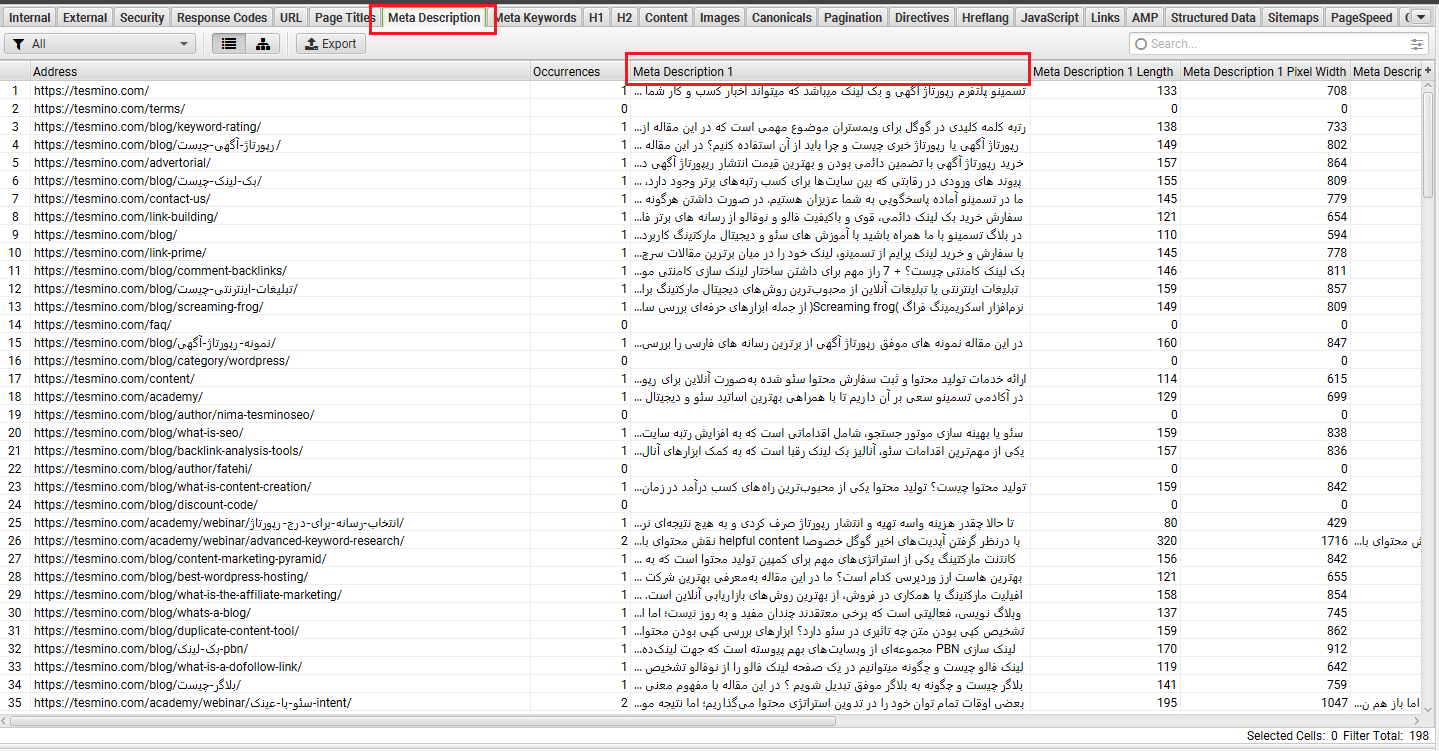This screenshot has width=1439, height=751.
Task: Open the Content tab
Action: pos(666,17)
